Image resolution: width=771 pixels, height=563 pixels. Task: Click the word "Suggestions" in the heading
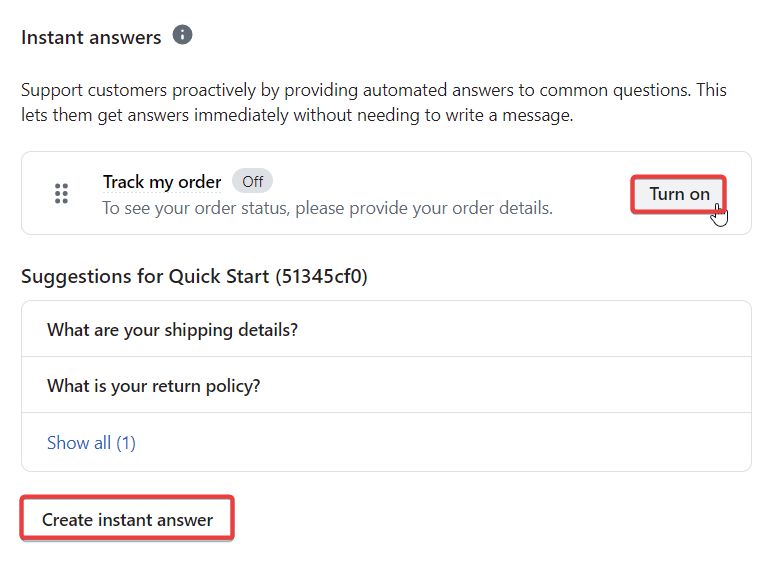[x=77, y=276]
